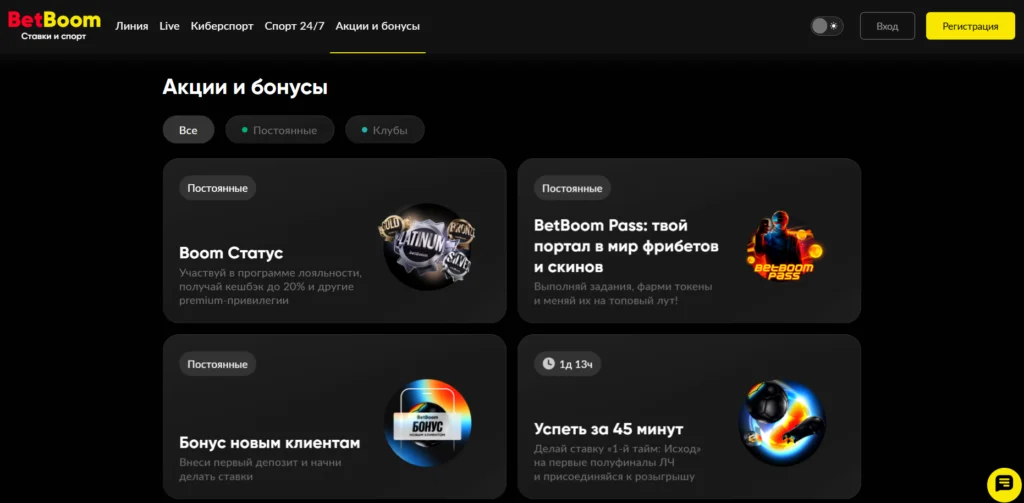The width and height of the screenshot is (1024, 503).
Task: Open the Линия menu item
Action: (132, 26)
